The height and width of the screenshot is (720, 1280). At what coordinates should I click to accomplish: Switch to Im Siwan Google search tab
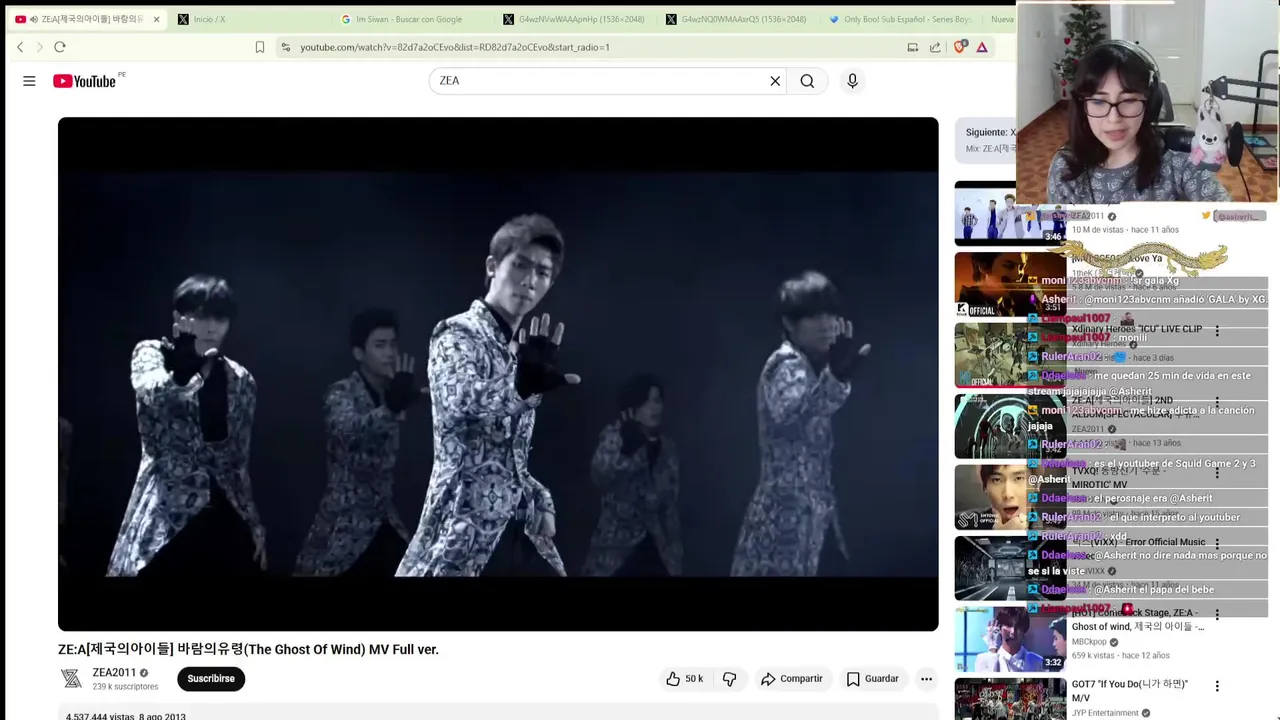click(x=408, y=19)
